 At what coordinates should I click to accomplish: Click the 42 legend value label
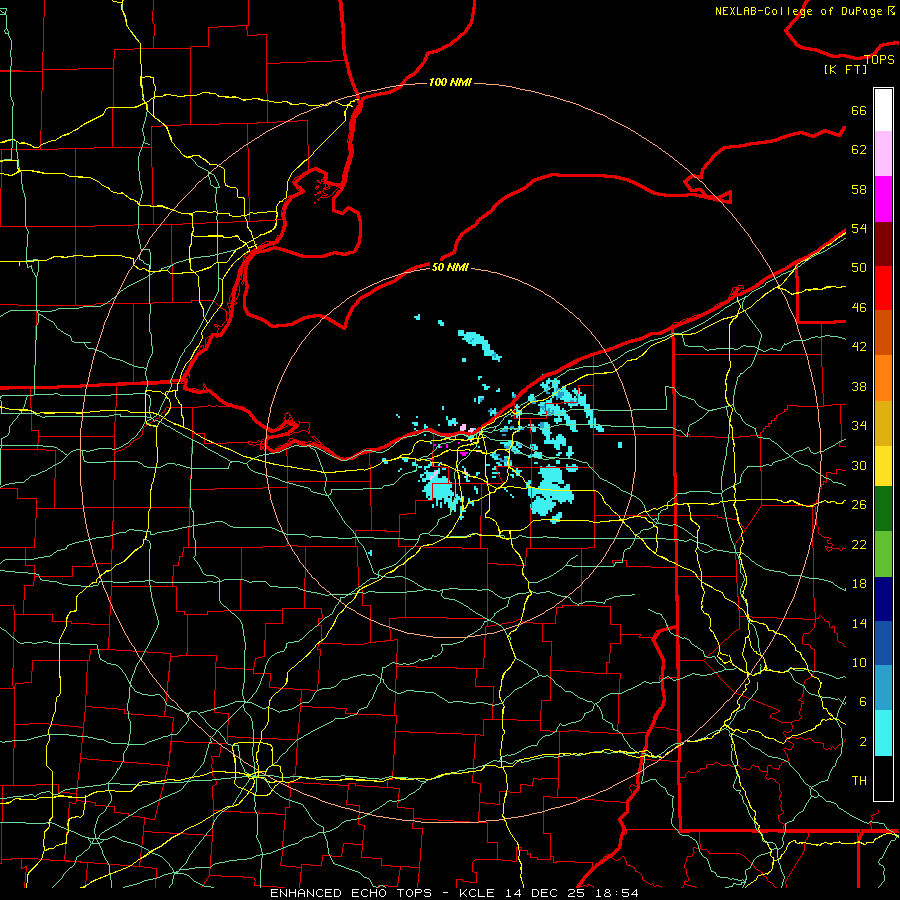(859, 346)
